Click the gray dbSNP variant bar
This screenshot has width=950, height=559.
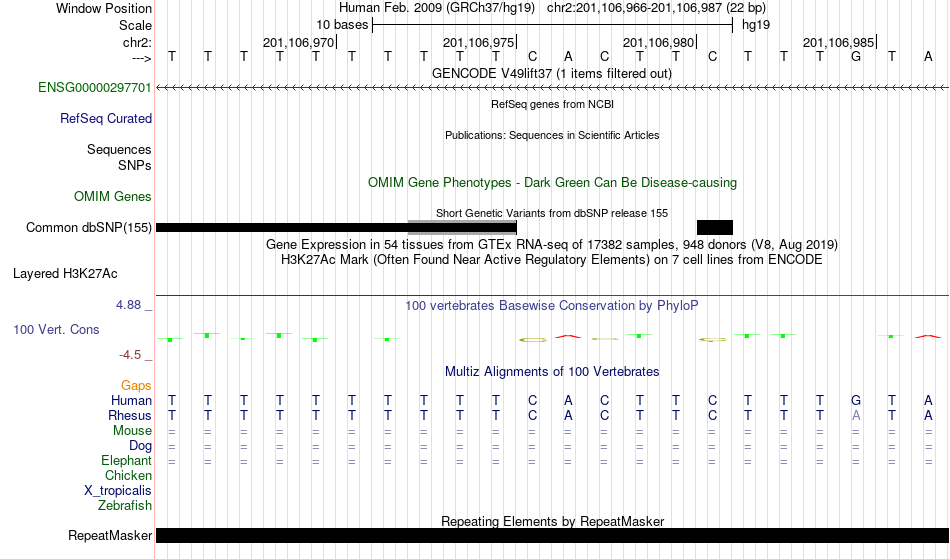pos(462,228)
